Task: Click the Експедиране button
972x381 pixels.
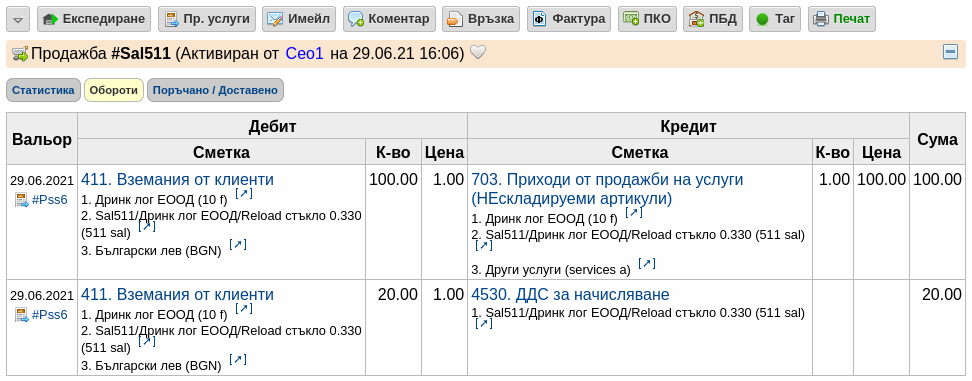Action: pos(94,19)
